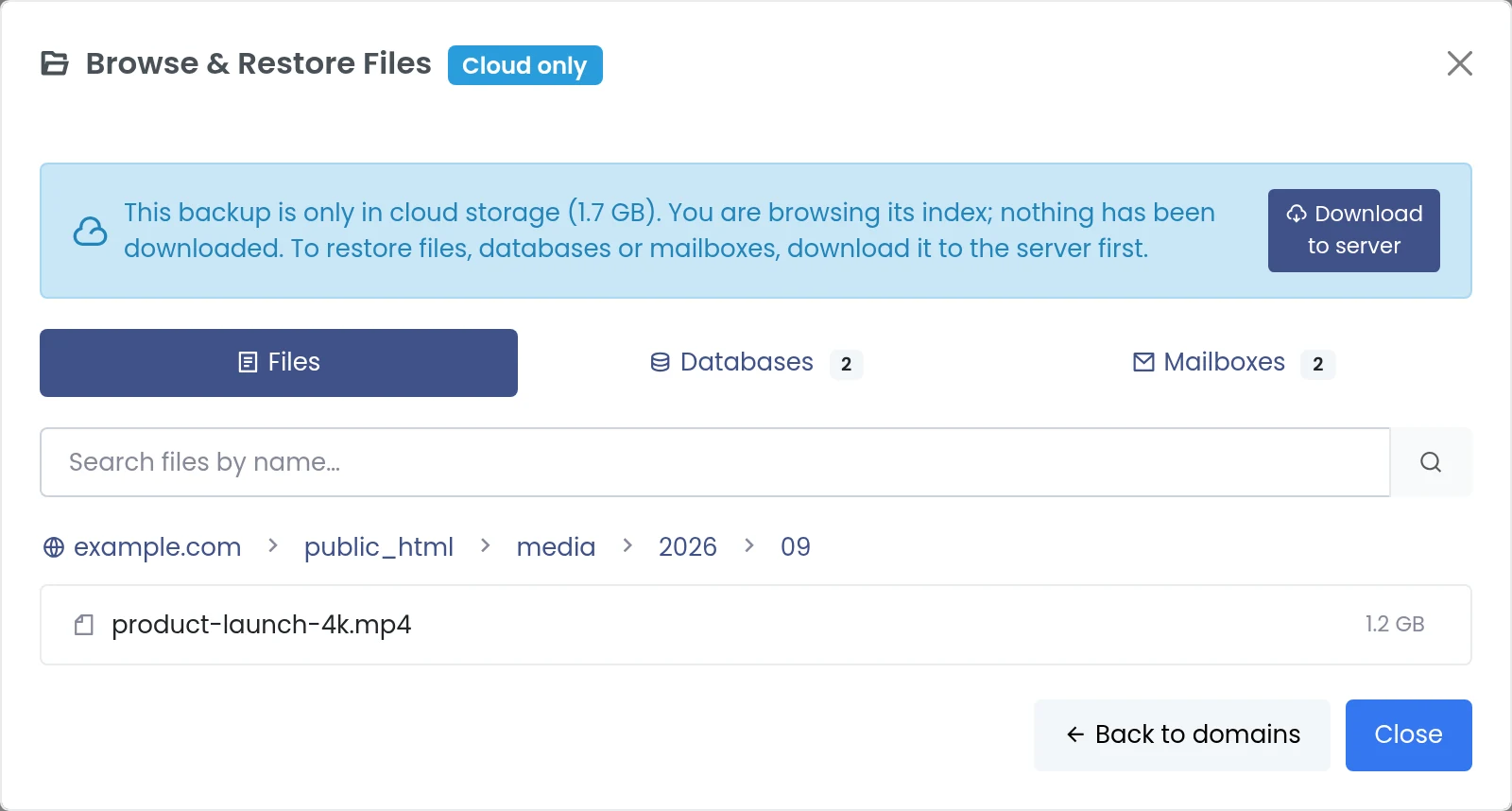This screenshot has height=811, width=1512.
Task: Click the Databases count badge 2
Action: [x=846, y=364]
